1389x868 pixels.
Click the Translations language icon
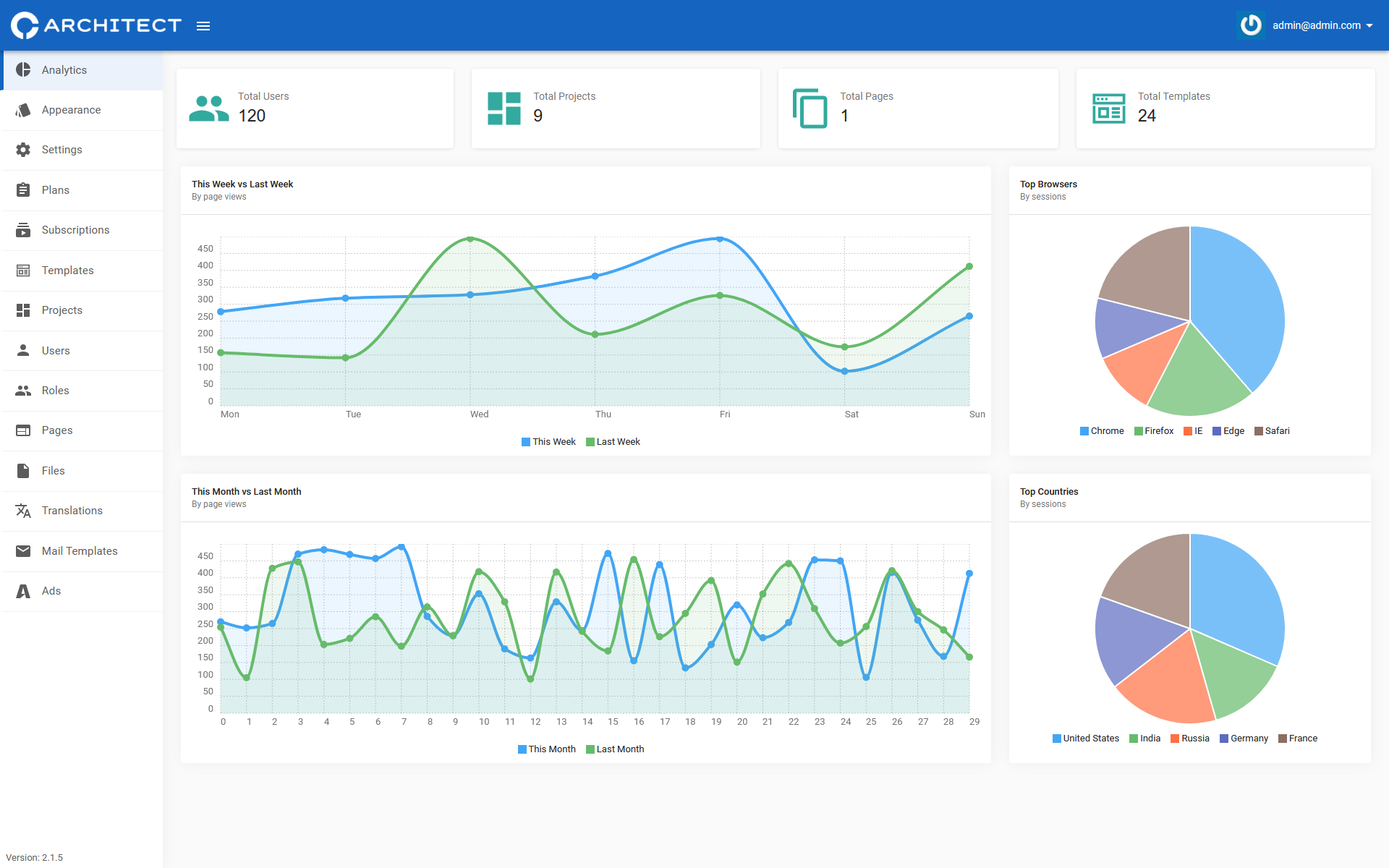tap(23, 511)
